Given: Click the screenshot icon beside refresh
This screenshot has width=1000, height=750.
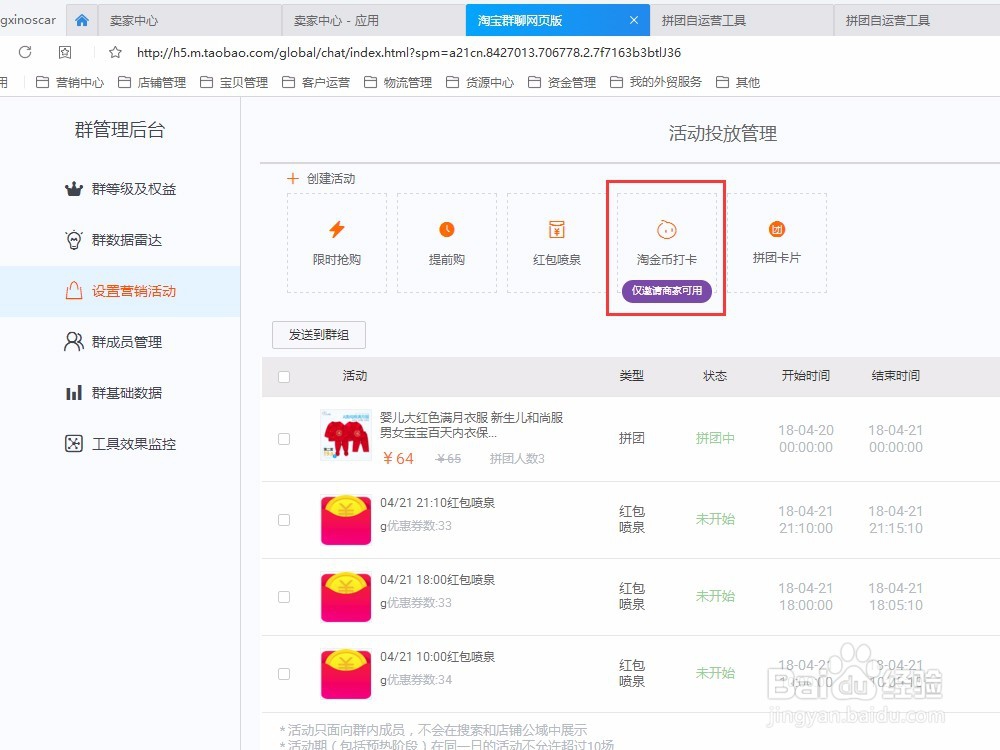Looking at the screenshot, I should coord(65,52).
